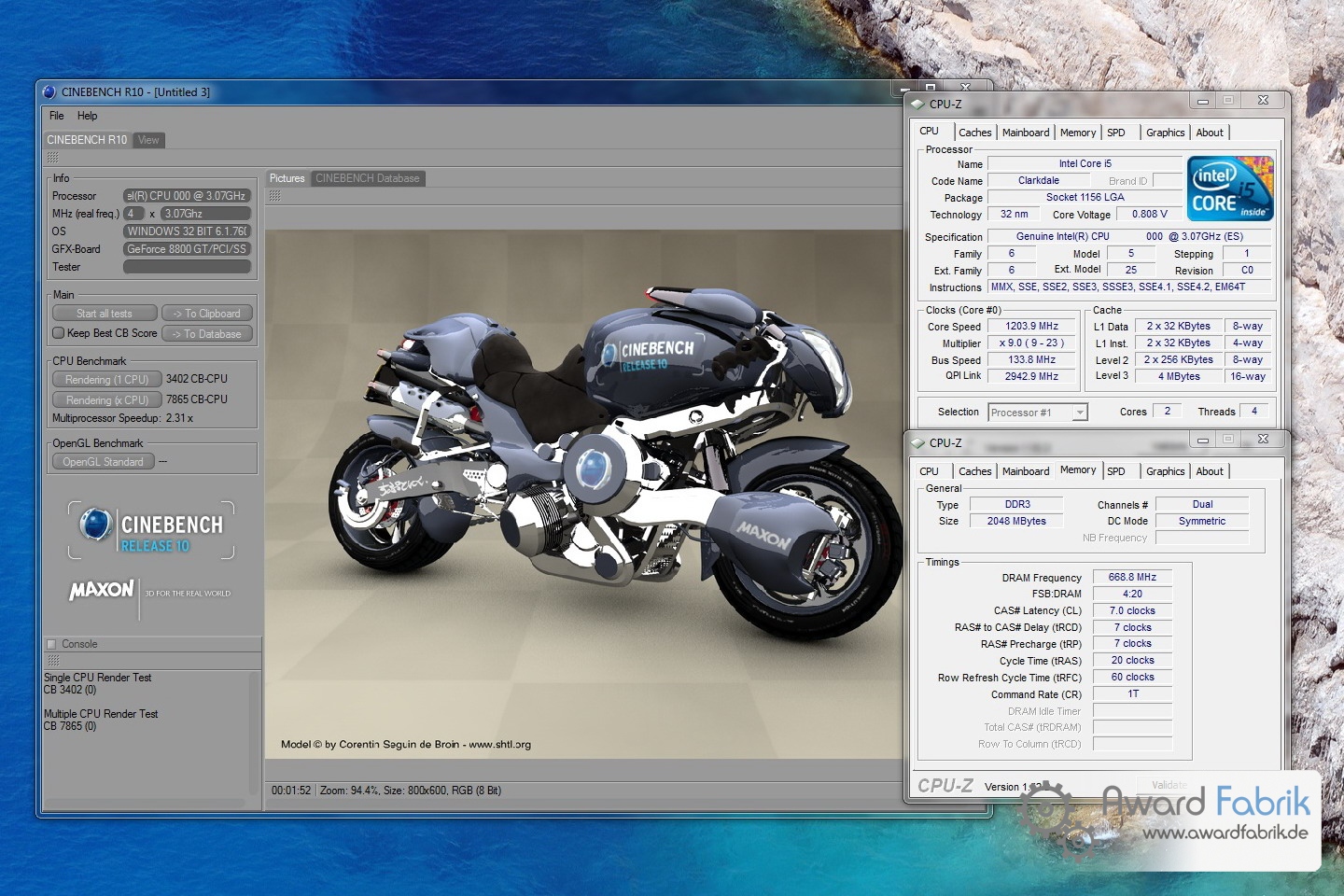1344x896 pixels.
Task: Open the About tab in upper CPU-Z window
Action: click(1210, 133)
